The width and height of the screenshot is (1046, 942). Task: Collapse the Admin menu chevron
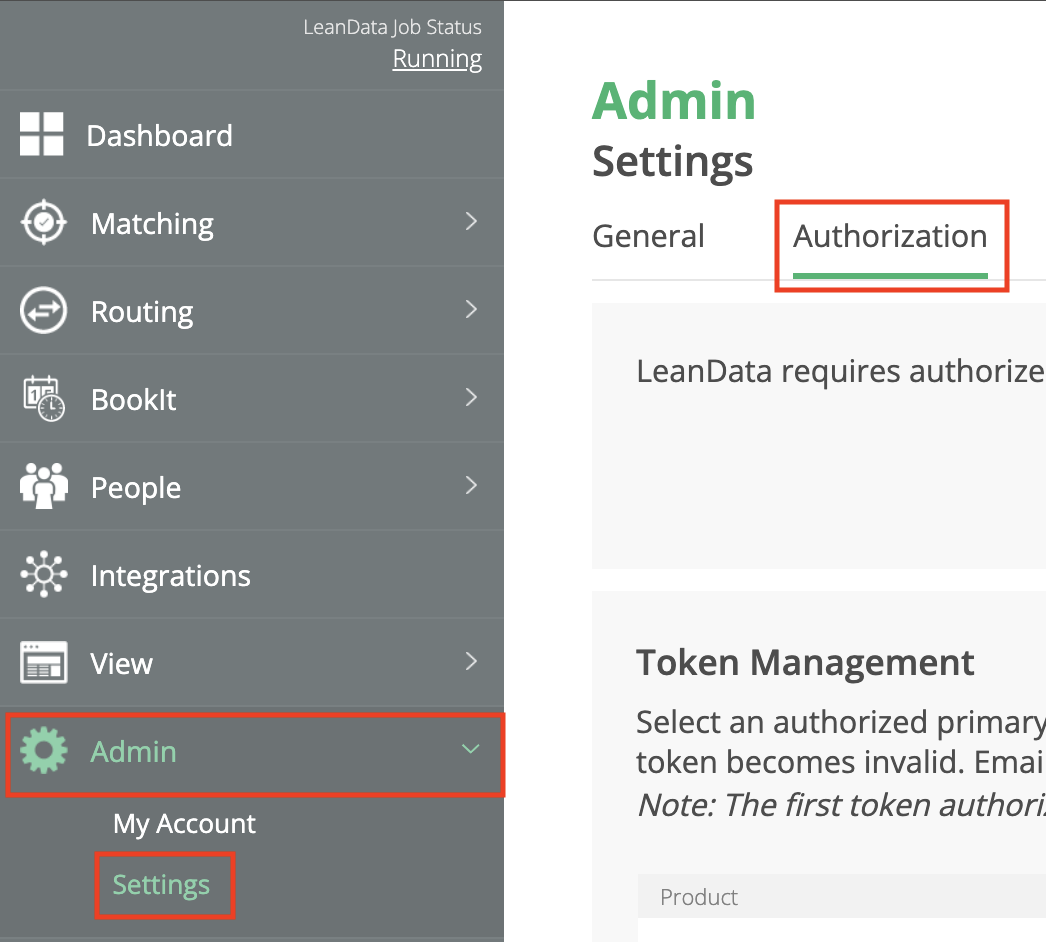coord(471,749)
